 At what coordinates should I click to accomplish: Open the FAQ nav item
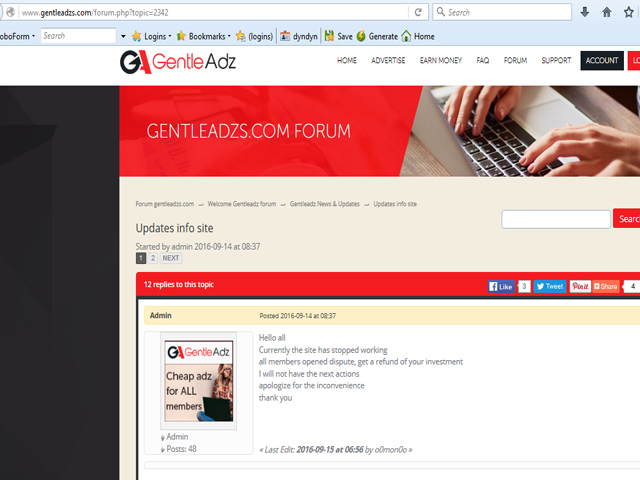click(x=483, y=60)
